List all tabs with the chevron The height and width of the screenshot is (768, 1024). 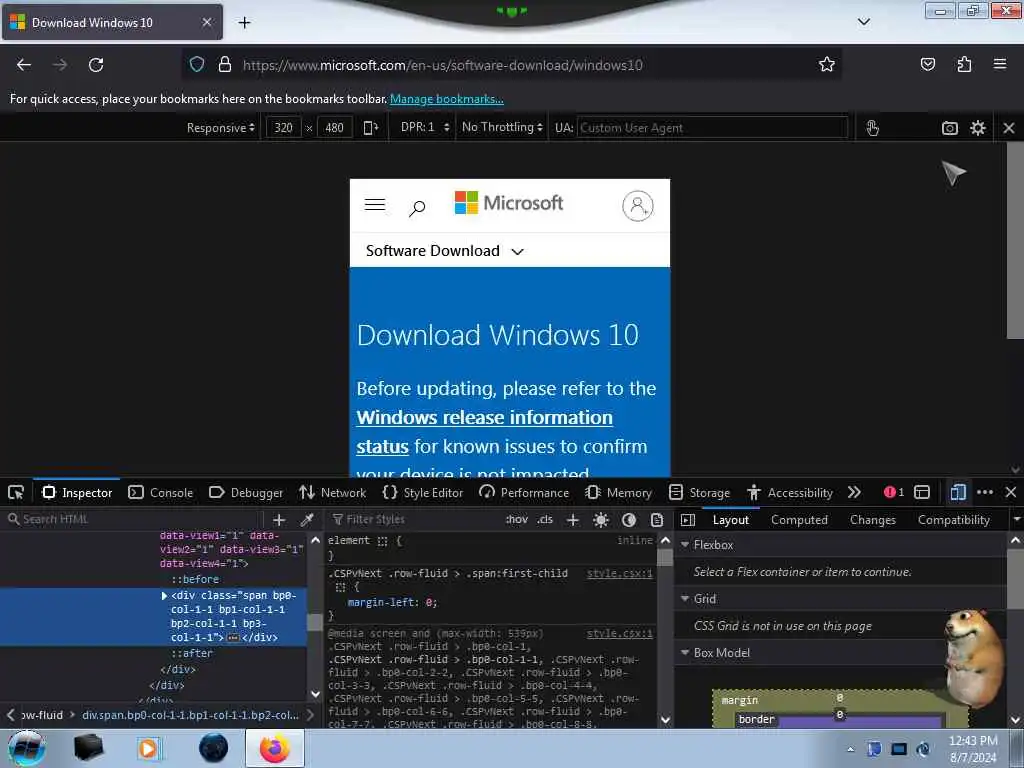point(863,22)
